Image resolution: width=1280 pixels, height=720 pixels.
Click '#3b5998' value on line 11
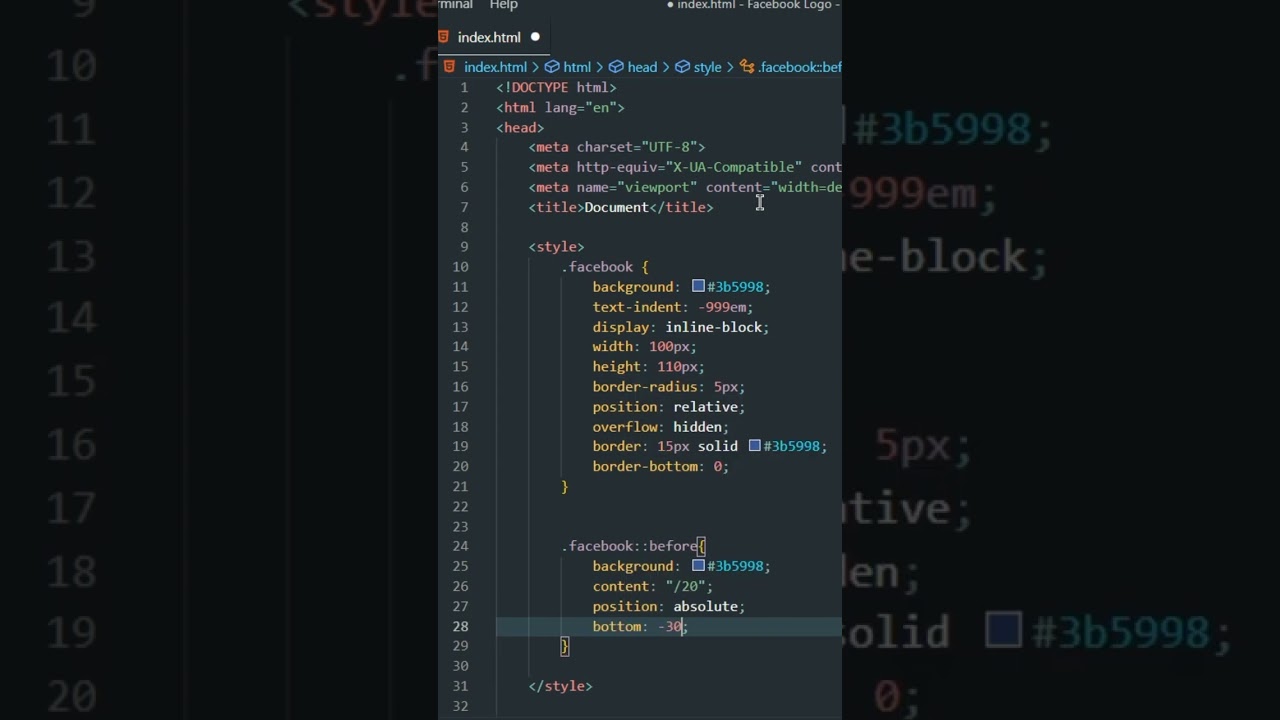pyautogui.click(x=735, y=287)
